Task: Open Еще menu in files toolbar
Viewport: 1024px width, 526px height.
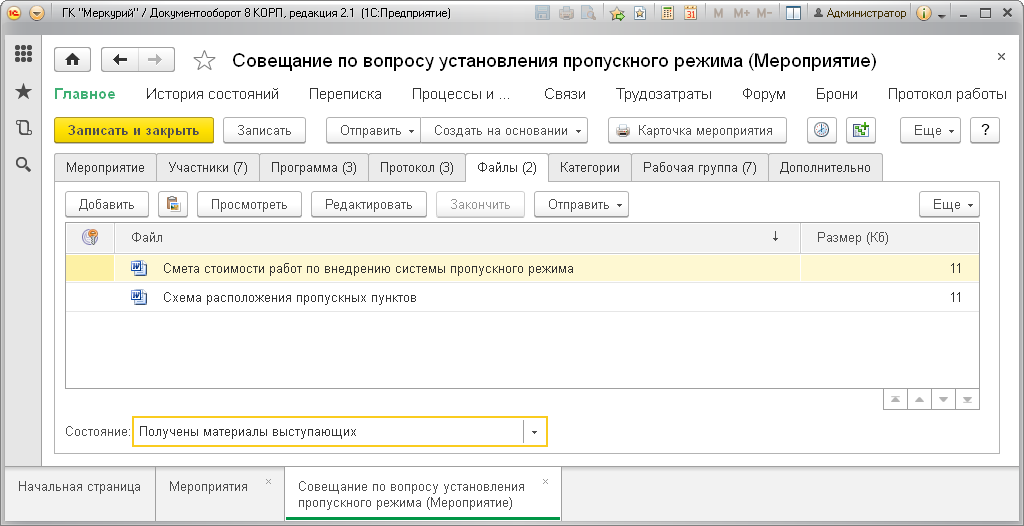Action: click(950, 204)
